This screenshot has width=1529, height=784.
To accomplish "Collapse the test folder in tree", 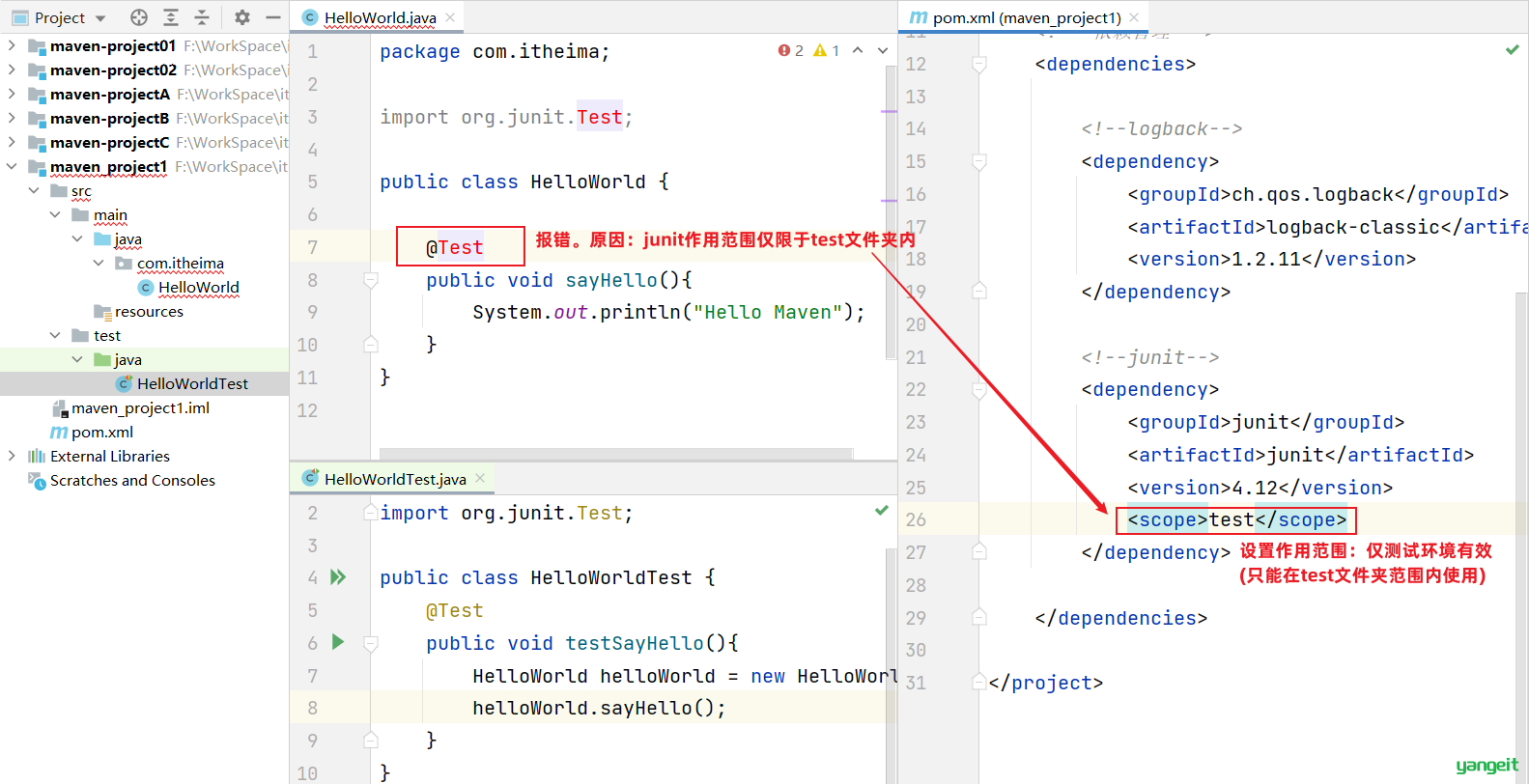I will [x=55, y=335].
